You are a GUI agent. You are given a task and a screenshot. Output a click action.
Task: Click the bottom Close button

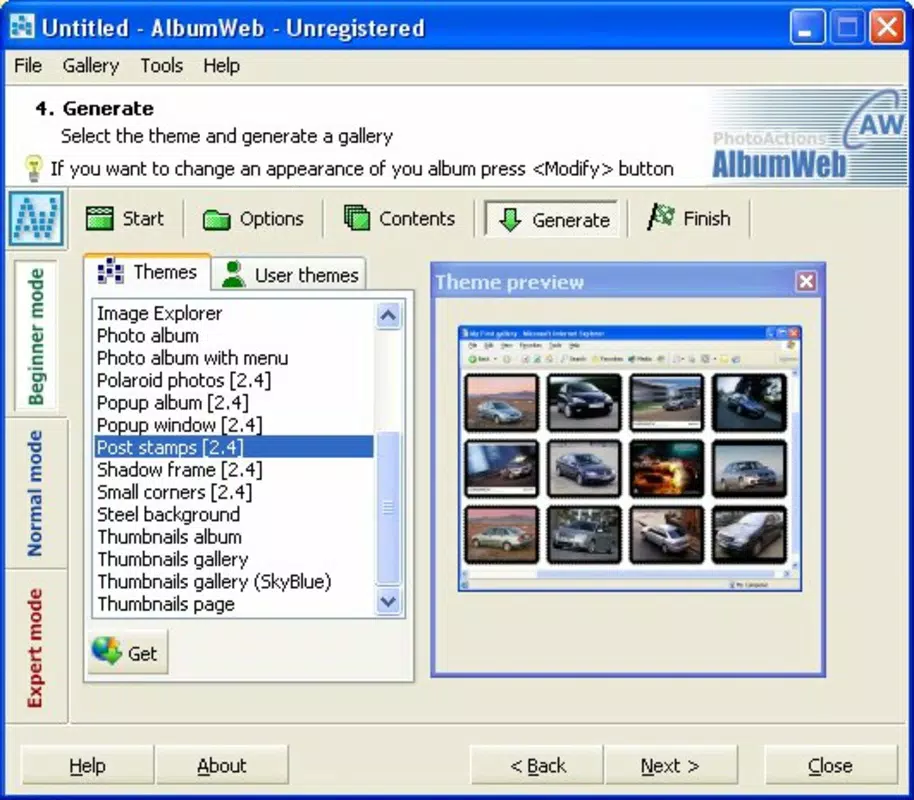pyautogui.click(x=830, y=765)
